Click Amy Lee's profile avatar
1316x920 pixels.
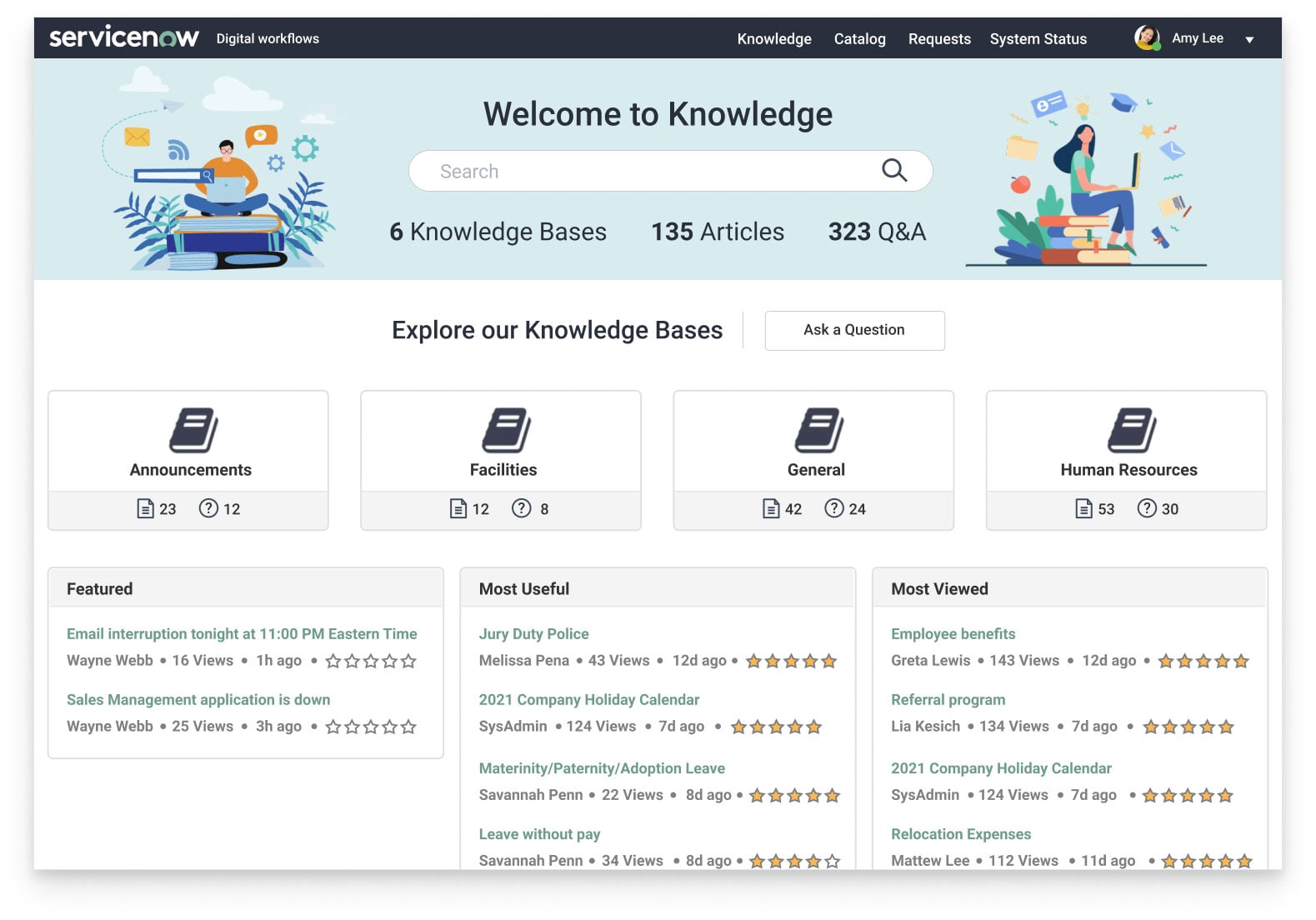click(1147, 37)
